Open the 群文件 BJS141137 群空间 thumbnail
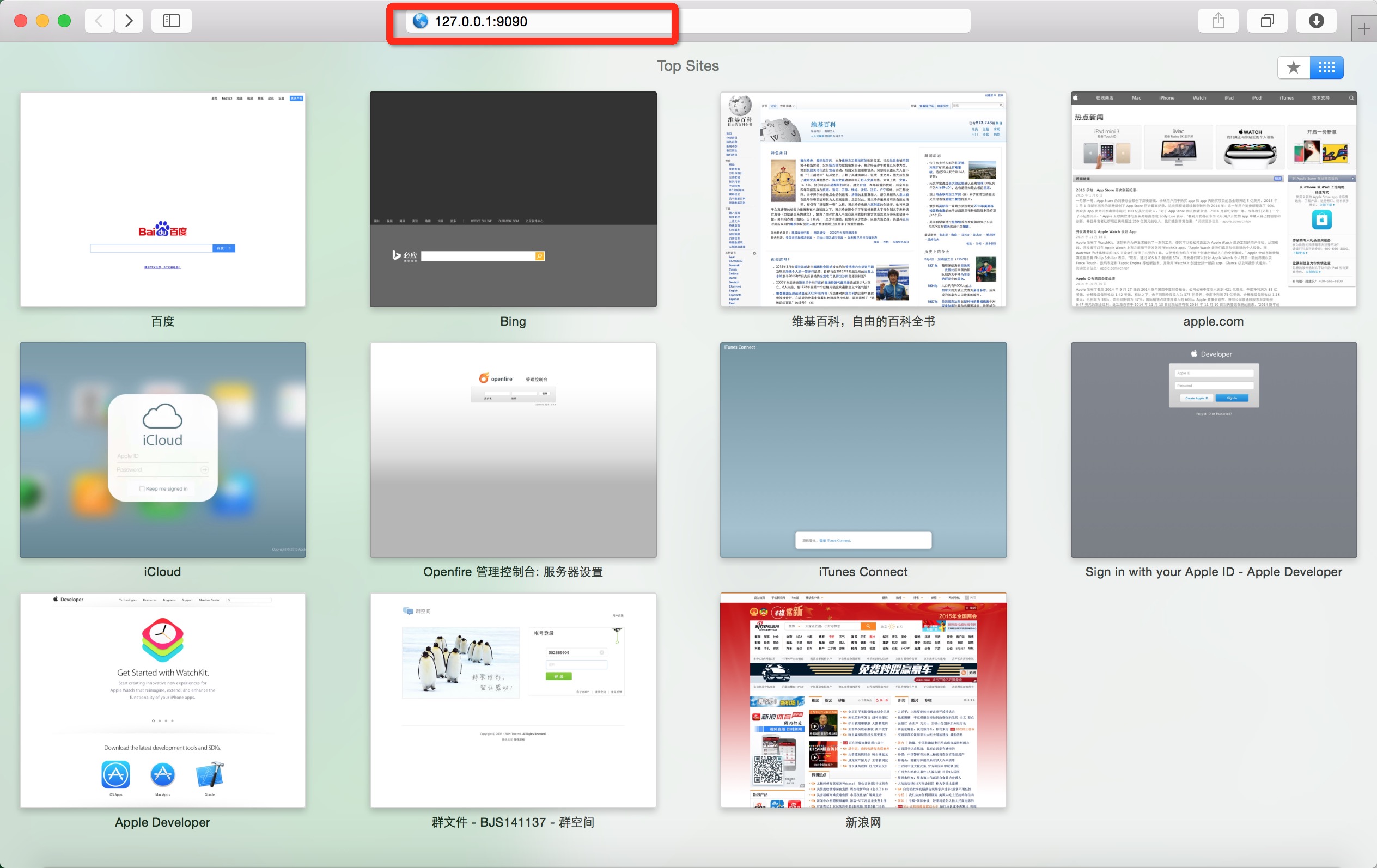 click(513, 700)
